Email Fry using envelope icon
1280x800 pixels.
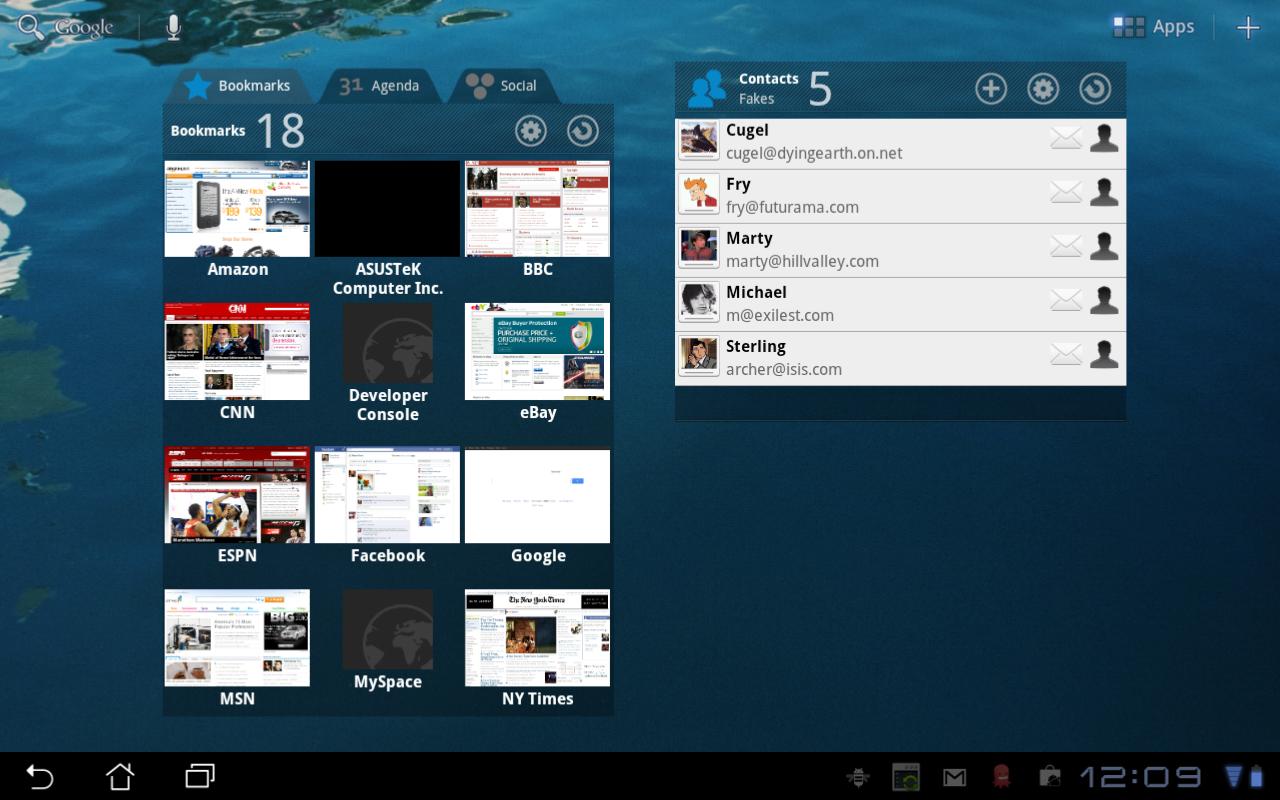tap(1066, 192)
